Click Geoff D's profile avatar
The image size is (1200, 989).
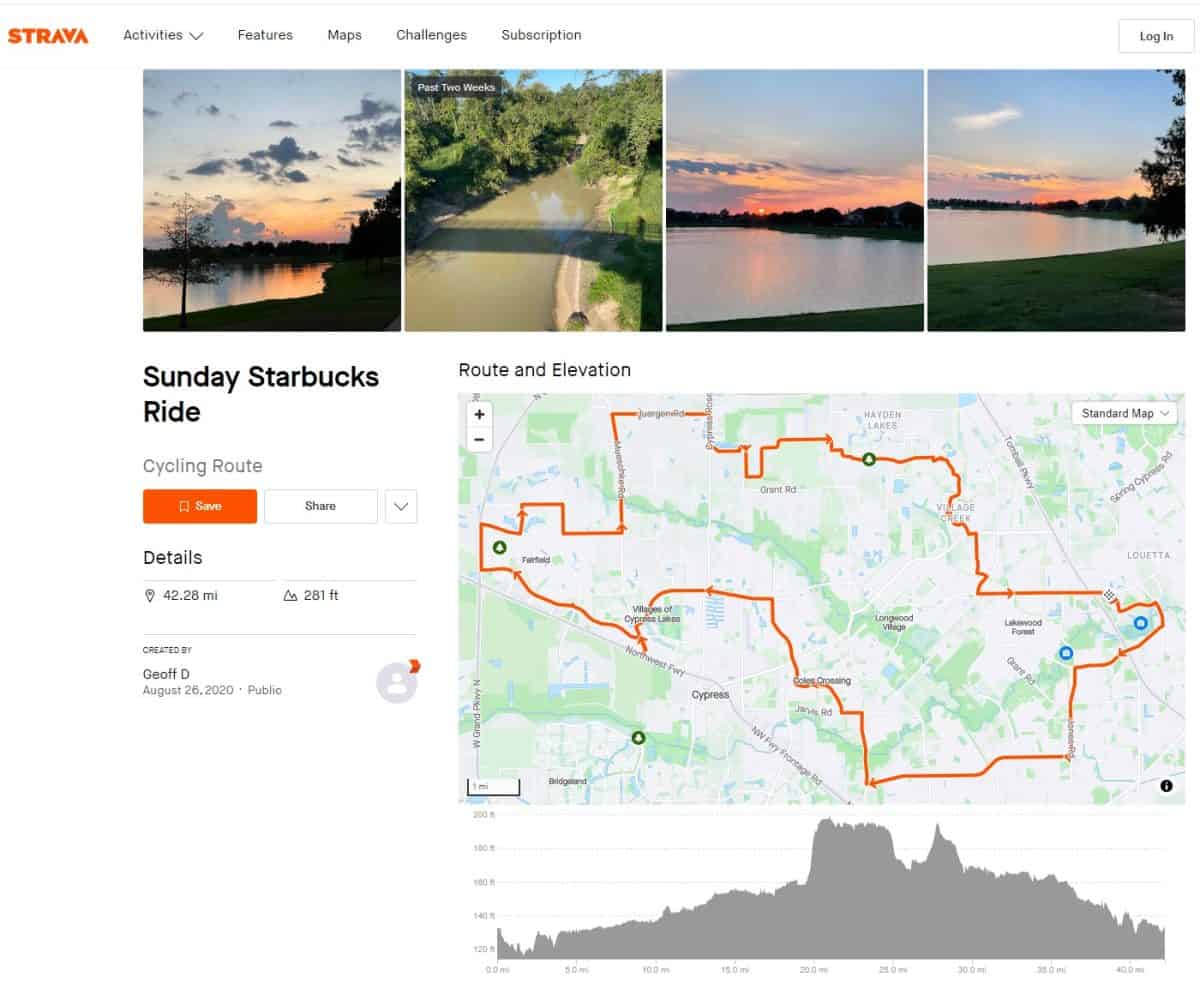pos(396,683)
